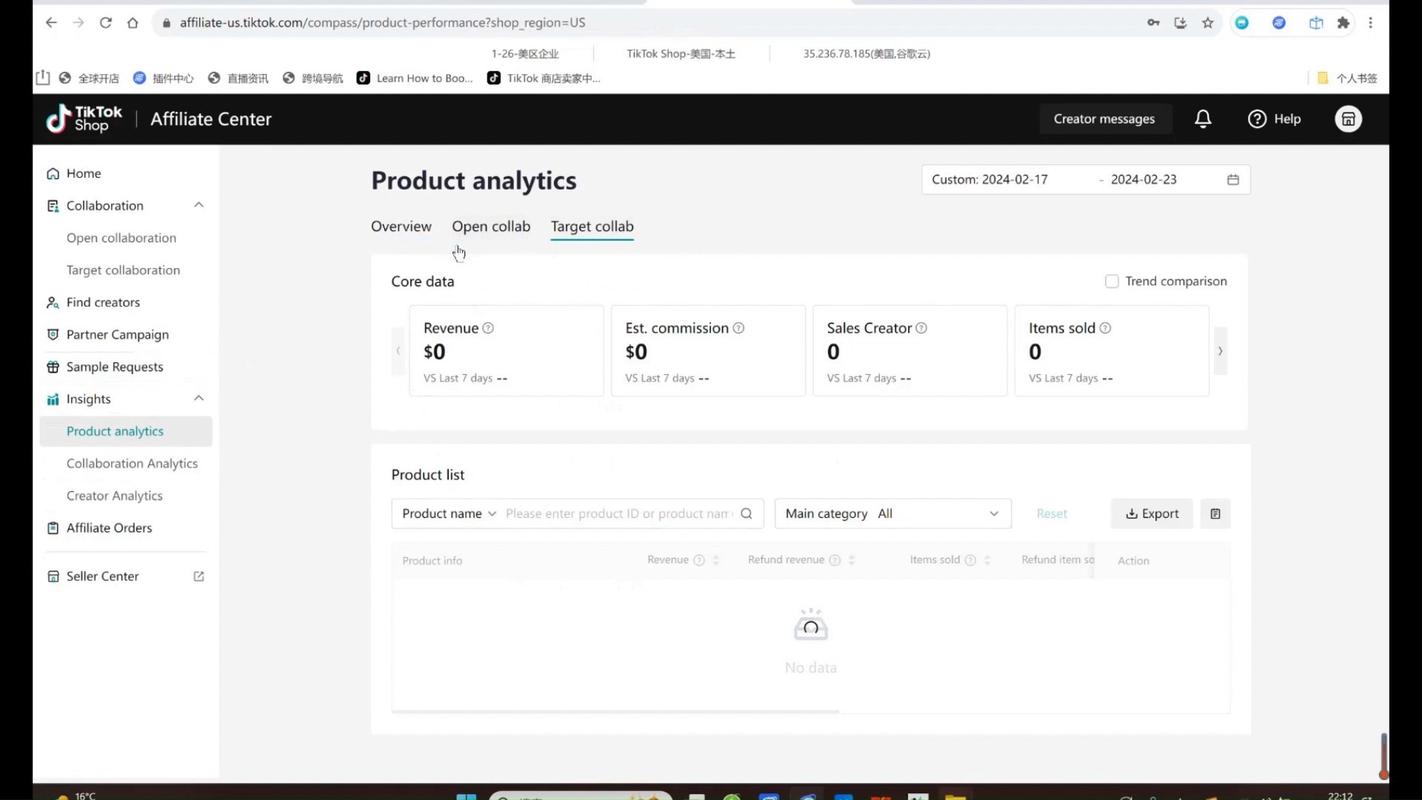This screenshot has width=1422, height=800.
Task: Click the product table horizontal scrollbar
Action: (615, 711)
